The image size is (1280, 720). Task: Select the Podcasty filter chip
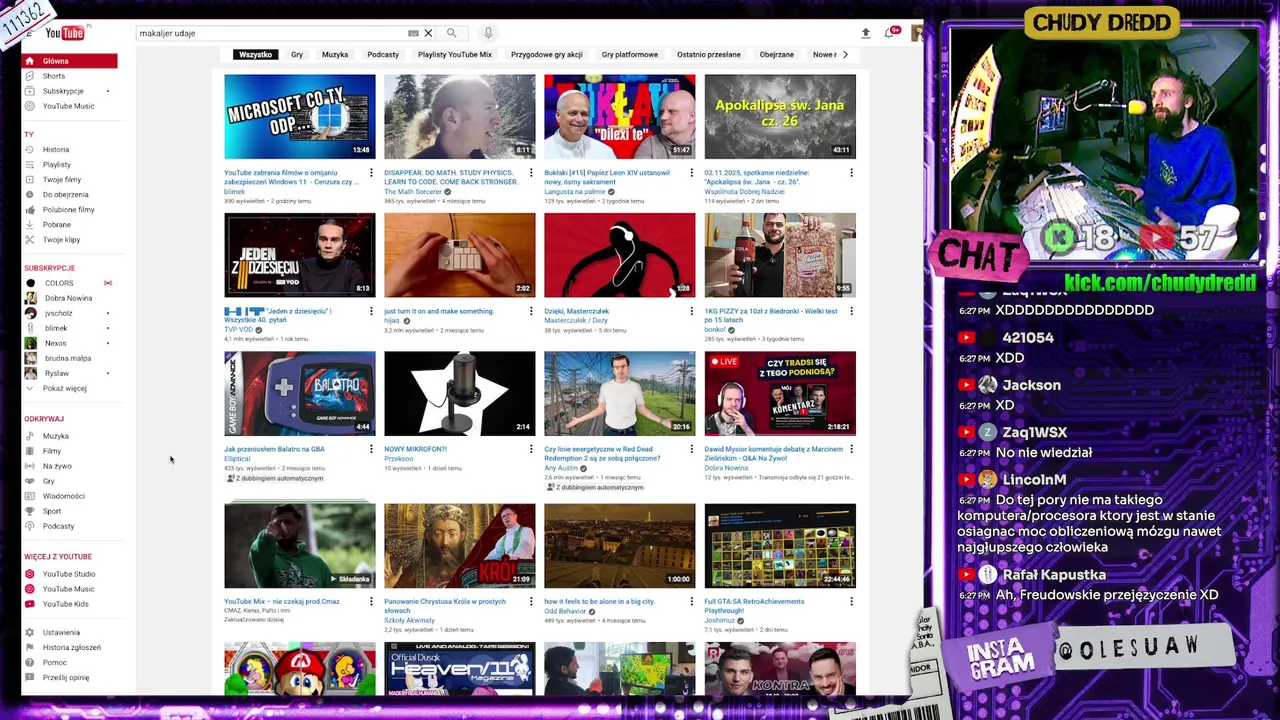tap(383, 54)
